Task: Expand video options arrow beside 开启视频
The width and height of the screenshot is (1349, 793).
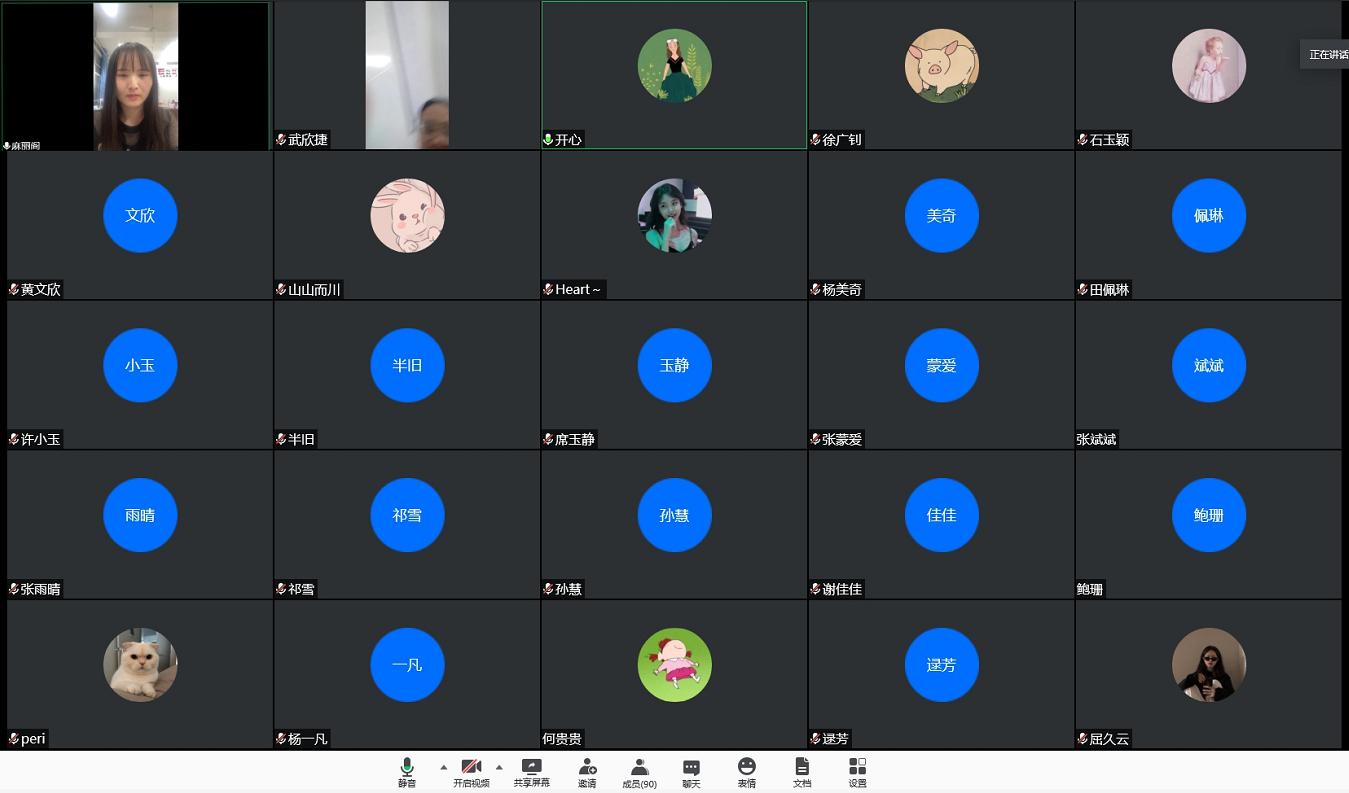Action: point(499,767)
